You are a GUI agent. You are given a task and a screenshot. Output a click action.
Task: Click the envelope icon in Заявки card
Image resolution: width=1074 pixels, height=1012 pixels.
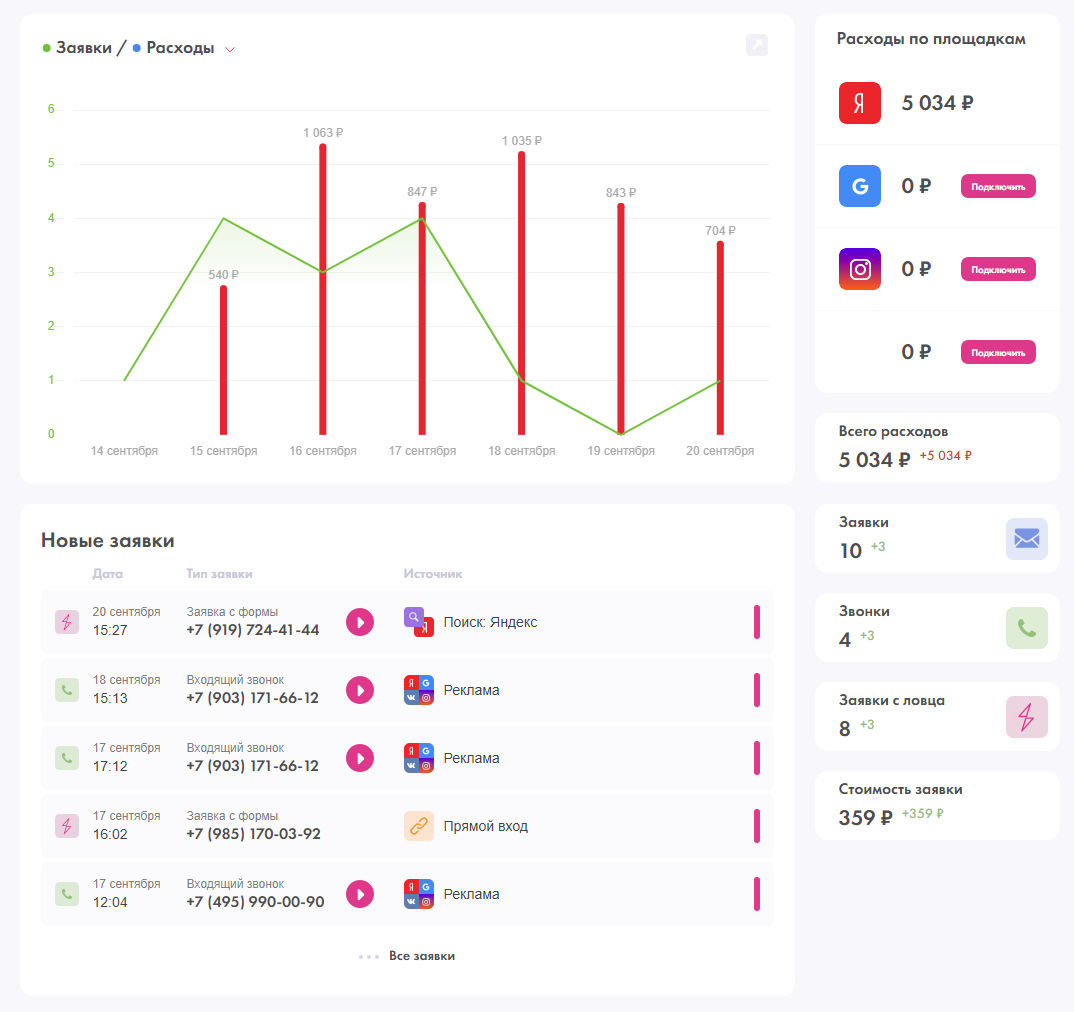click(1027, 539)
